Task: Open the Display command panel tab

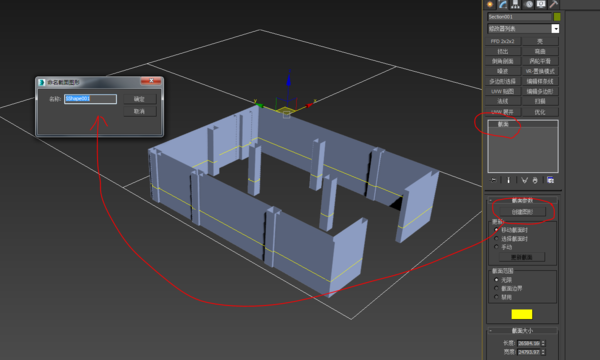Action: point(541,4)
